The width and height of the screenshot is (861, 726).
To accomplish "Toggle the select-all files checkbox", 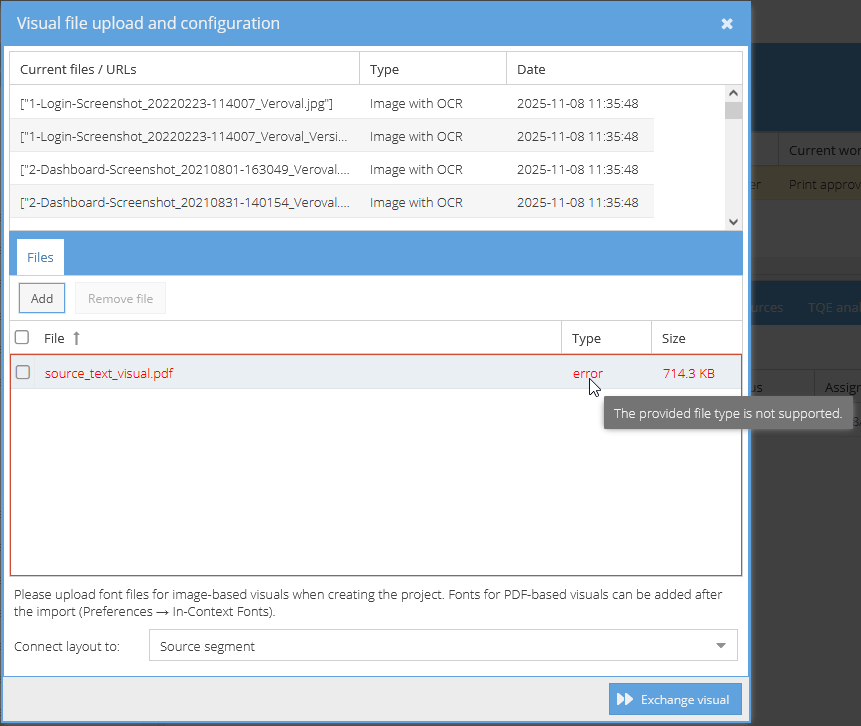I will click(x=23, y=338).
